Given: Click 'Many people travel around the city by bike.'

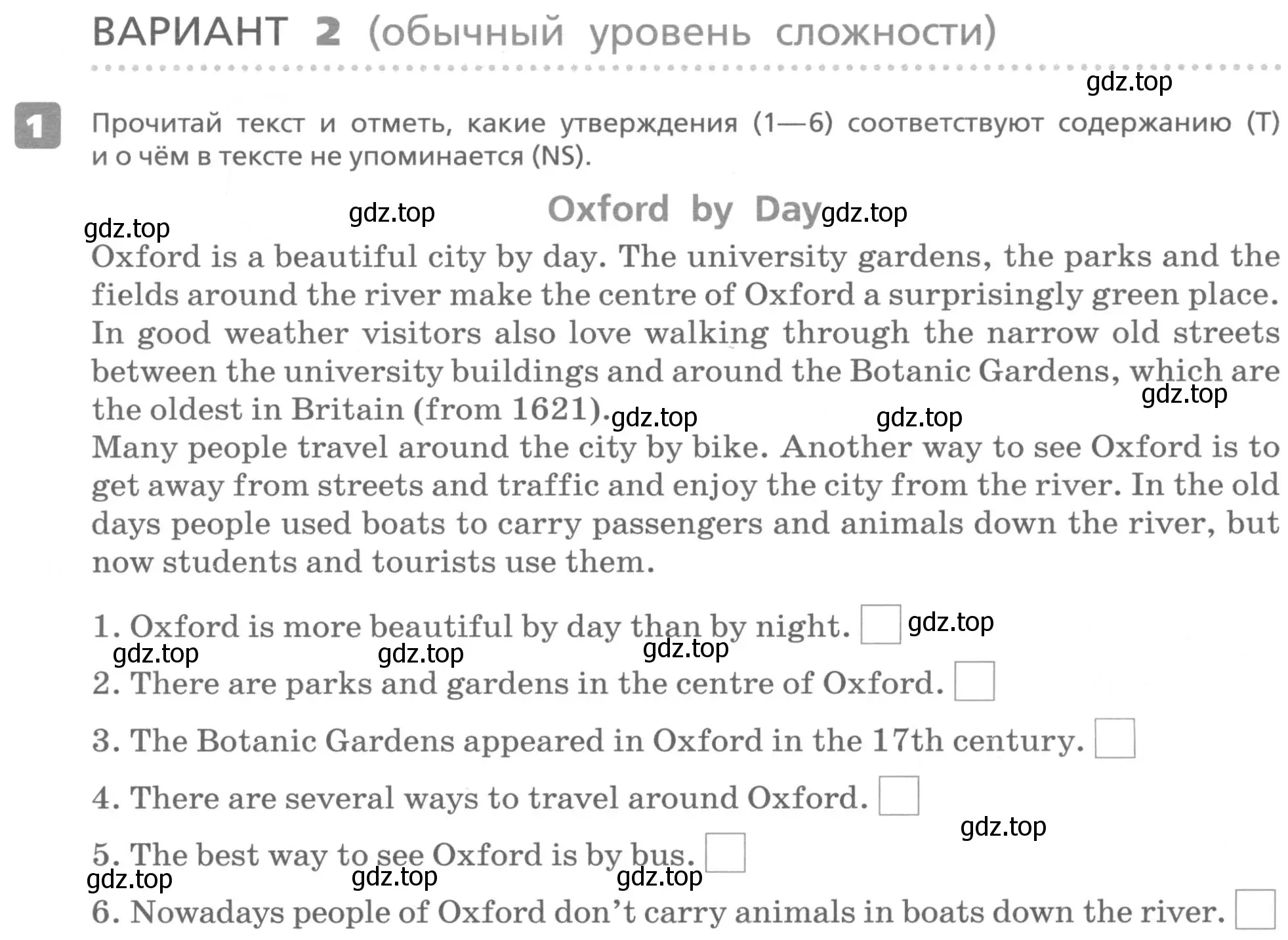Looking at the screenshot, I should pyautogui.click(x=430, y=447).
